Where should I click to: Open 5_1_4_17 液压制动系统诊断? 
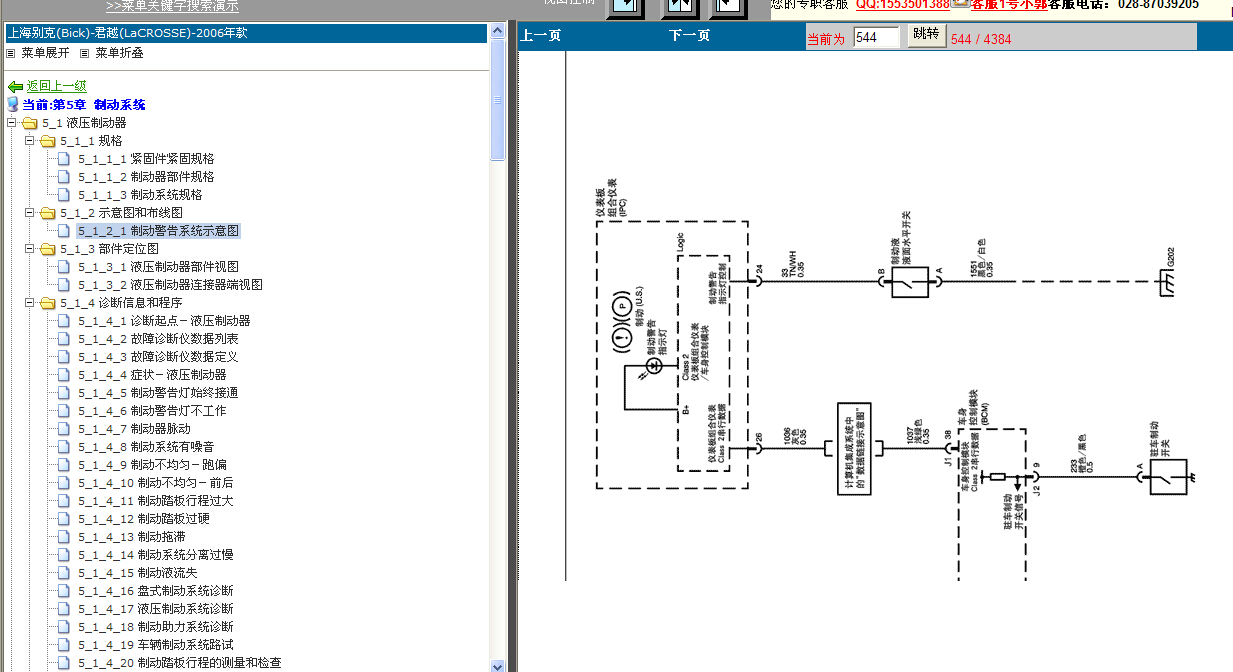coord(156,609)
